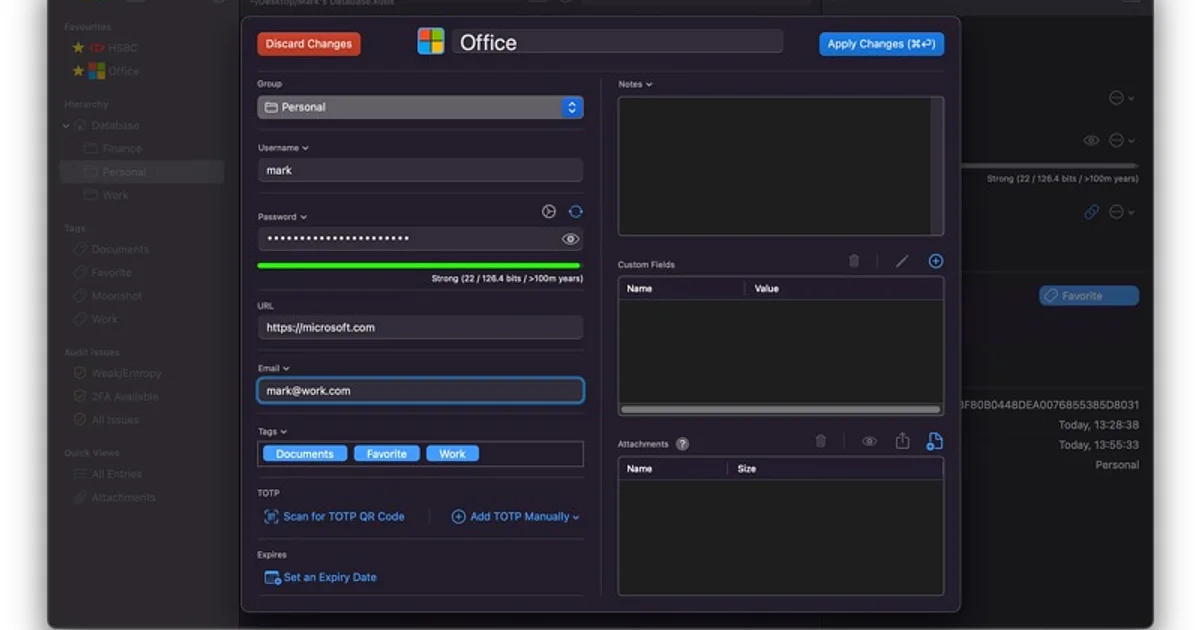Screen dimensions: 1200x630
Task: Click inside the Notes text area
Action: (775, 166)
